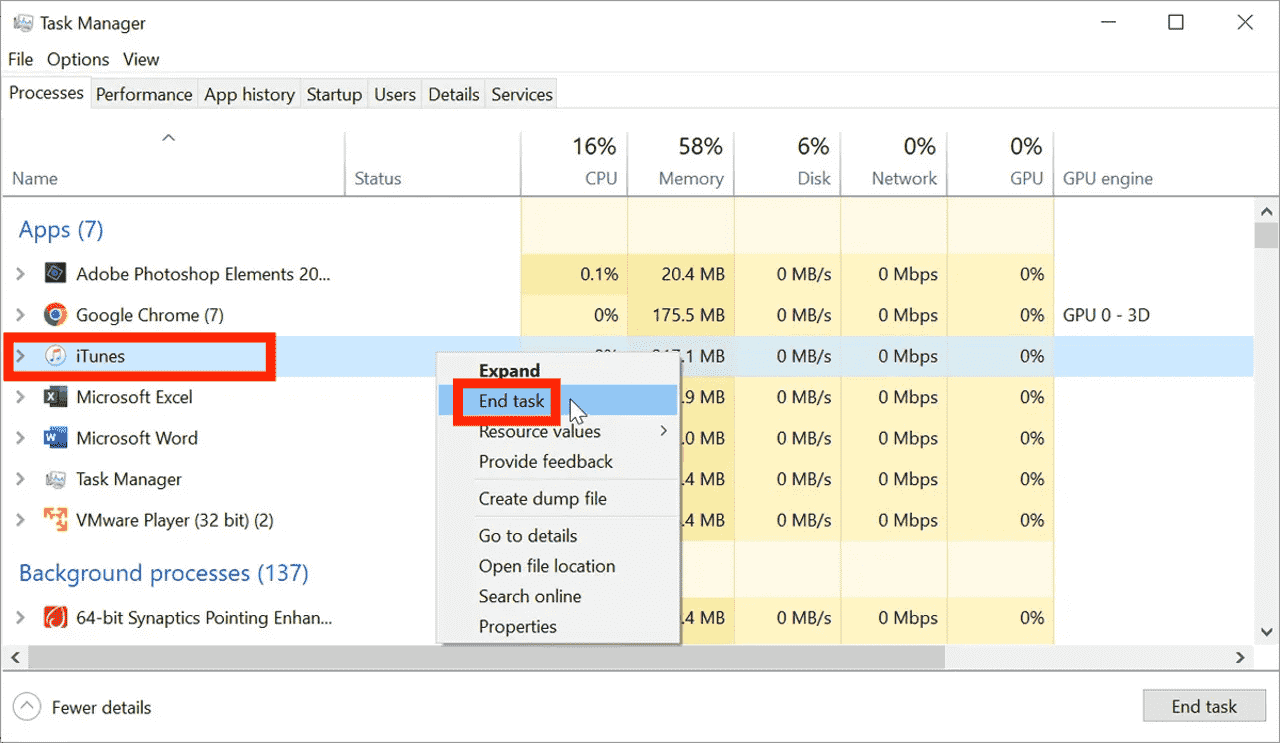Click the vertical scrollbar up arrow
The width and height of the screenshot is (1280, 743).
pos(1267,211)
